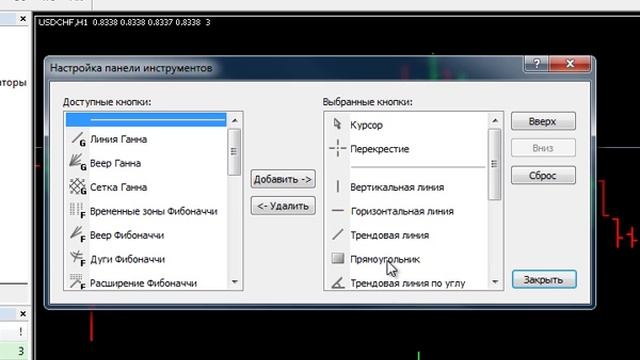Select the text 'Временные зоны Фибоначчи'
Viewport: 640px width, 360px height.
pos(153,211)
